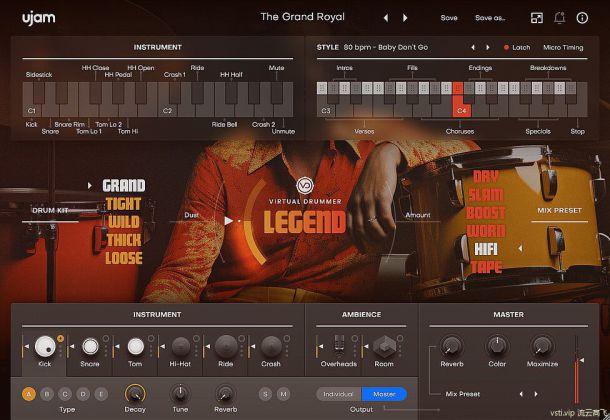
Task: Select DRY mix preset
Action: (486, 177)
